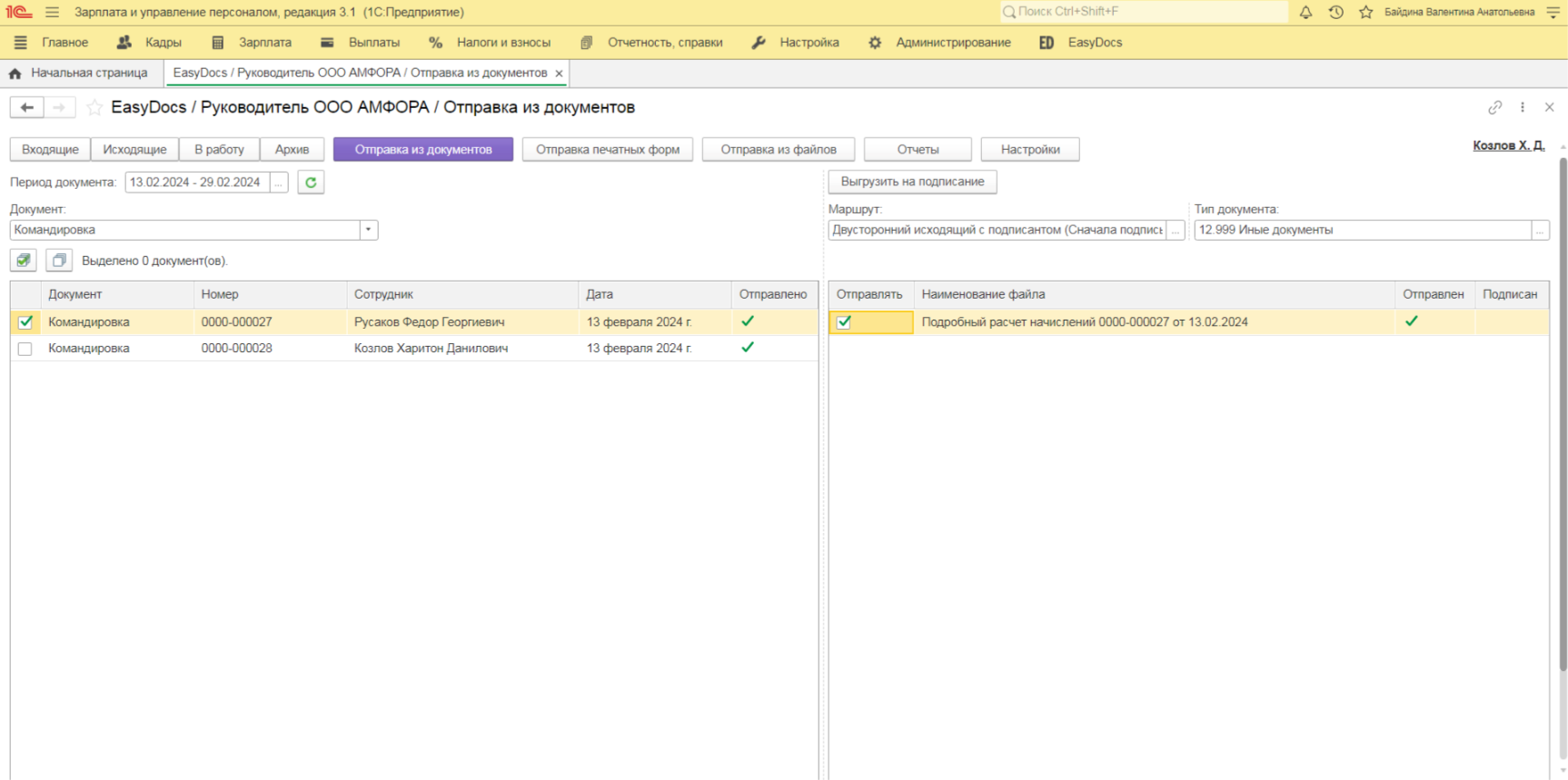Image resolution: width=1568 pixels, height=780 pixels.
Task: Click the select all documents check icon
Action: coord(24,261)
